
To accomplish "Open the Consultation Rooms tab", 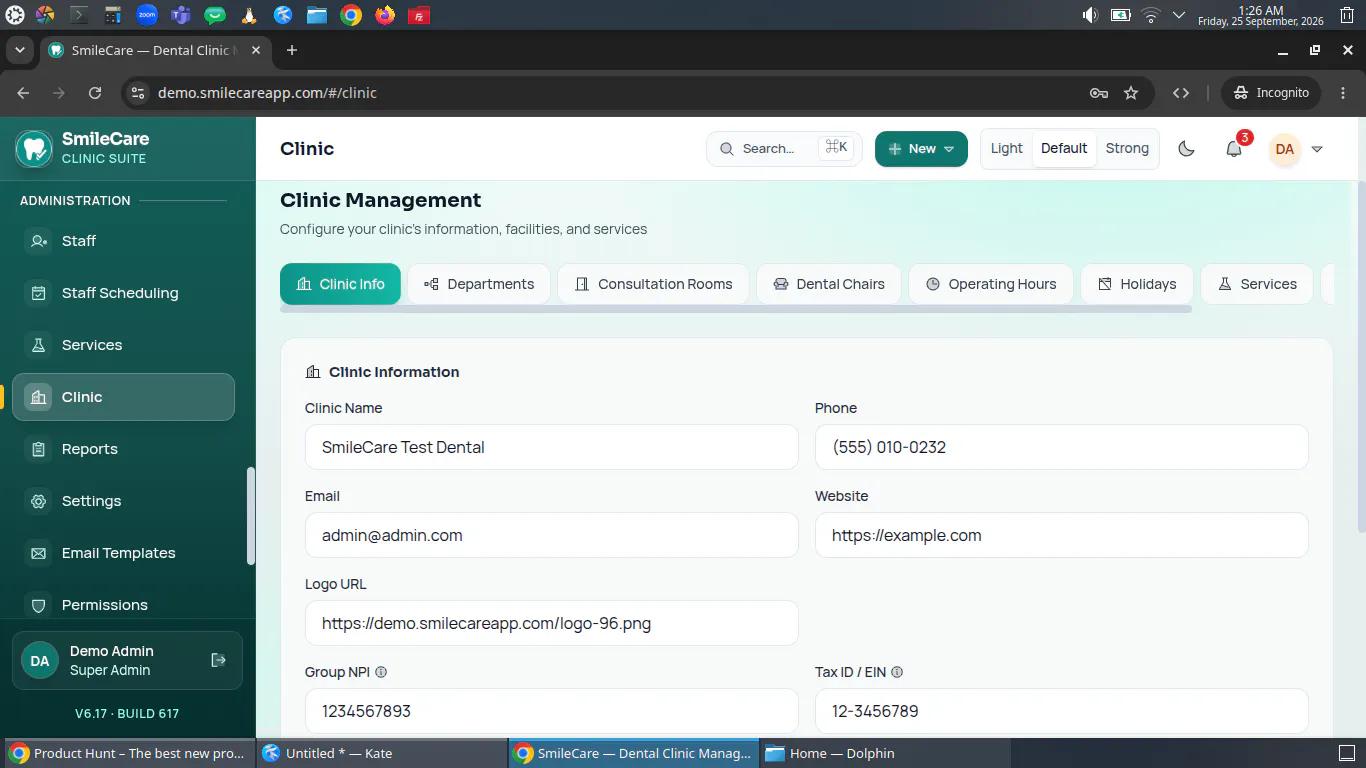I will tap(653, 284).
